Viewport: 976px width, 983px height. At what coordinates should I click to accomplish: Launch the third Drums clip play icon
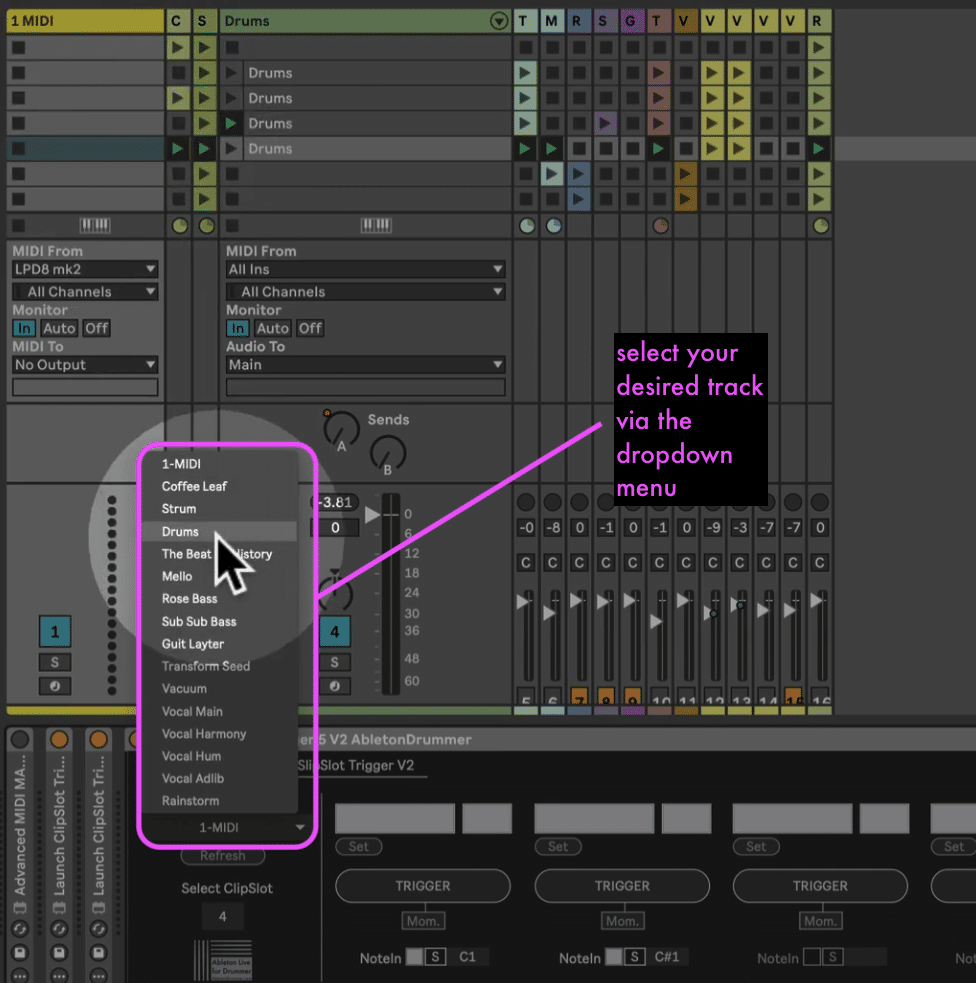pyautogui.click(x=232, y=123)
